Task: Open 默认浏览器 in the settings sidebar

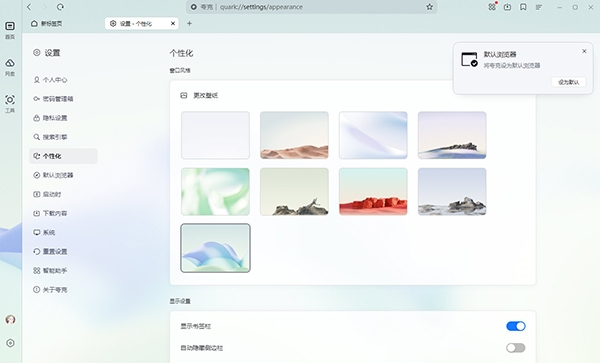Action: pos(63,175)
